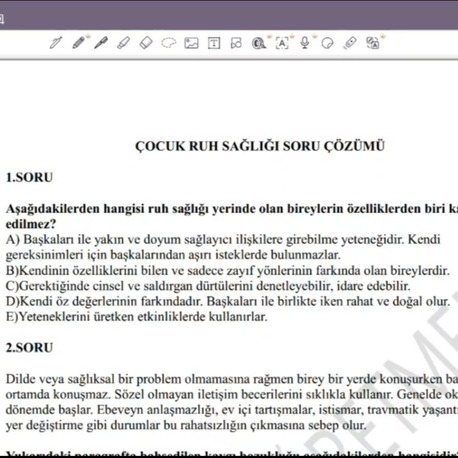
Task: Click the 2.SORU heading
Action: [29, 348]
